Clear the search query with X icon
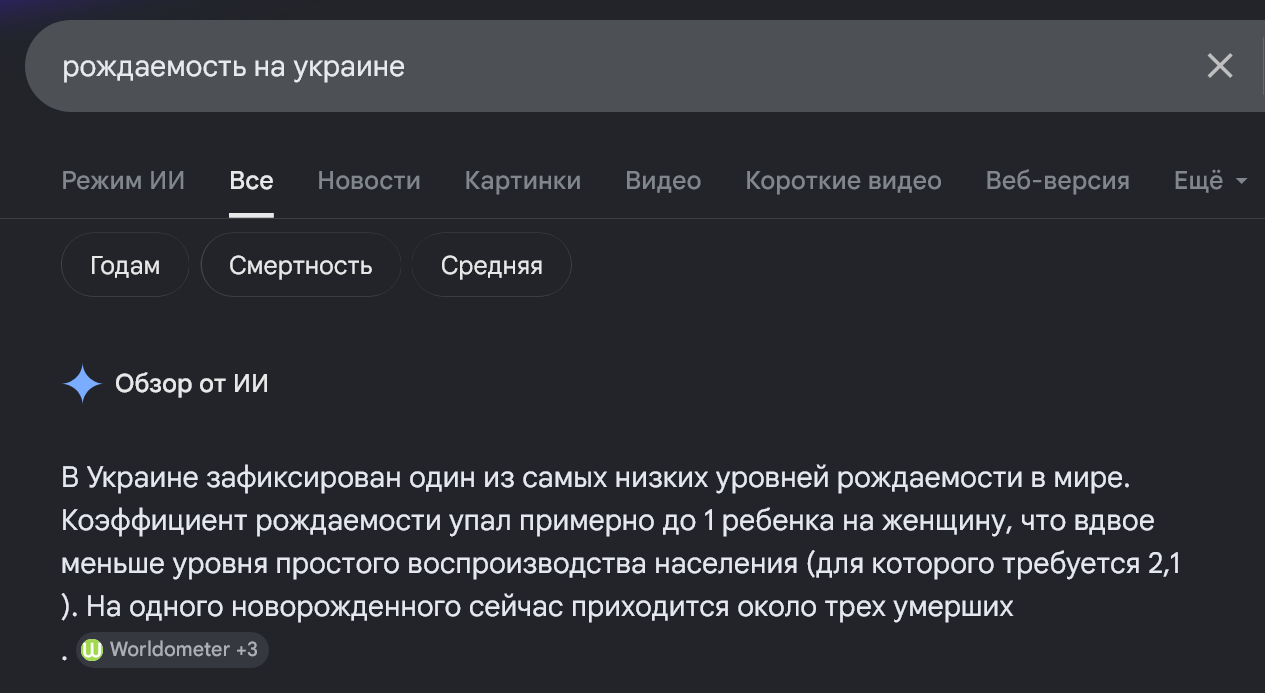This screenshot has height=693, width=1265. [x=1220, y=66]
